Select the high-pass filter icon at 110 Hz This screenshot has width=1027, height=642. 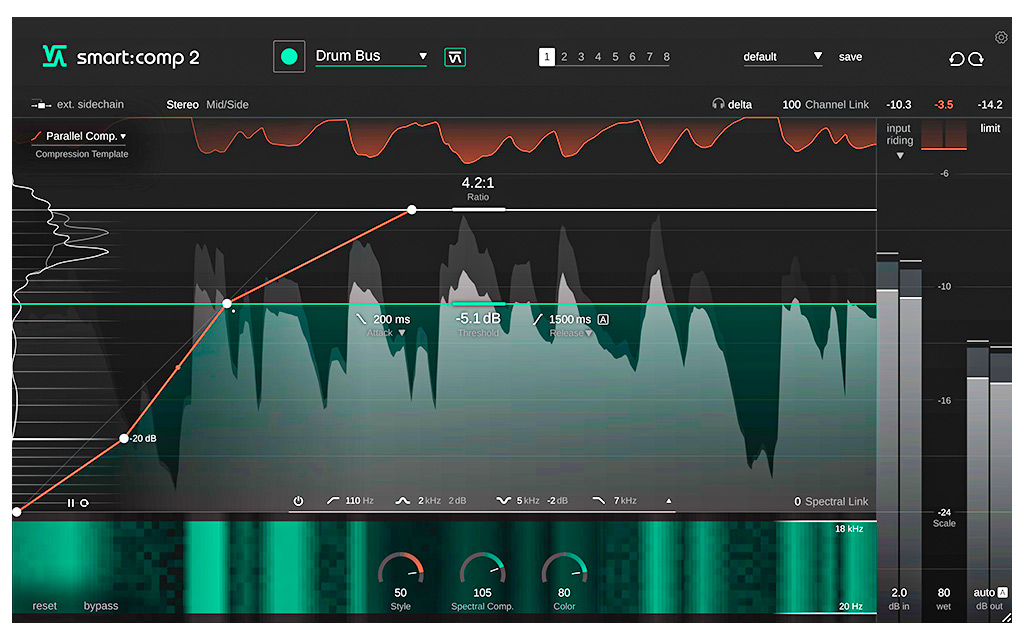tap(333, 501)
